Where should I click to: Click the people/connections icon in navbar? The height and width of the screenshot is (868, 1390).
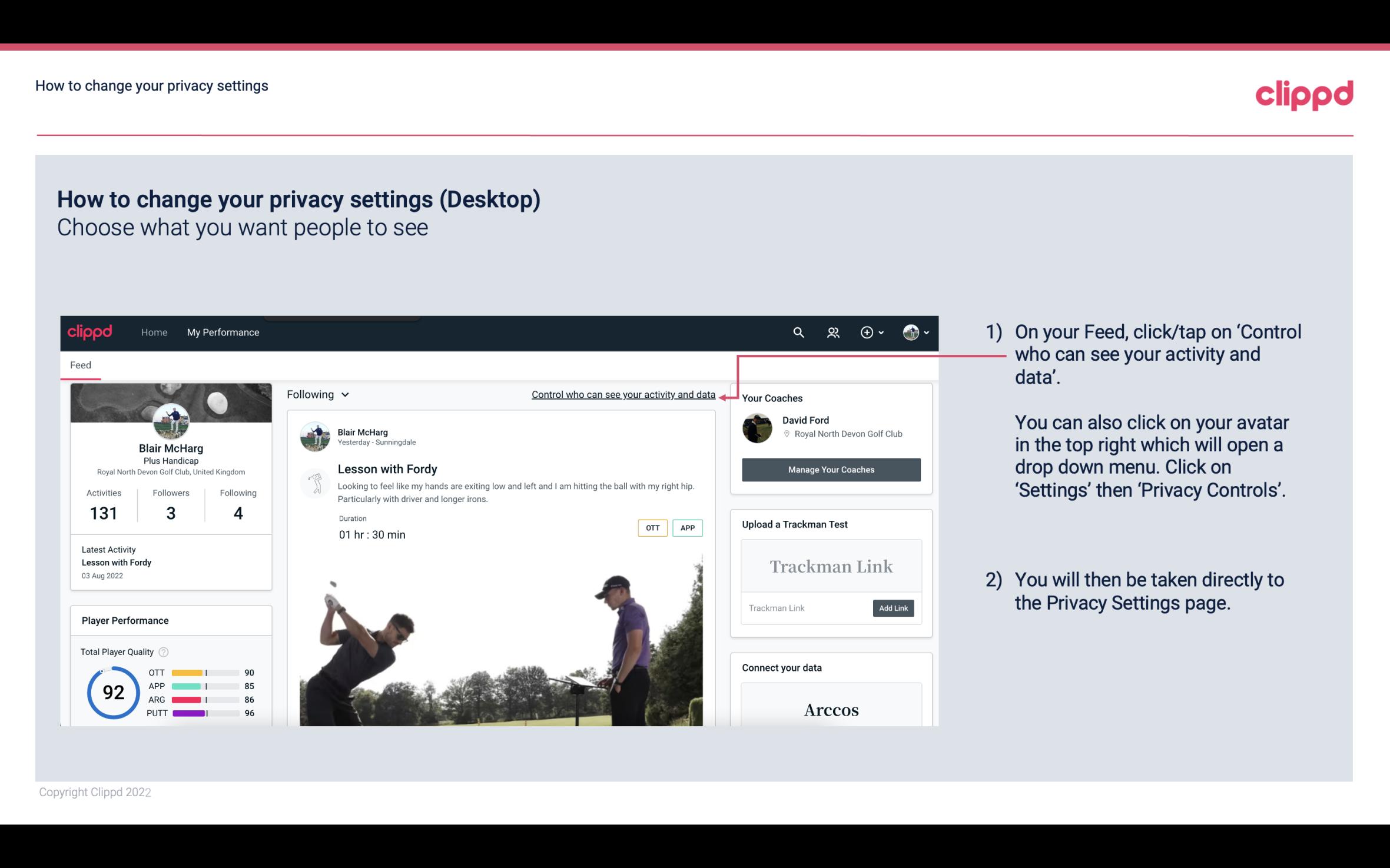[832, 332]
